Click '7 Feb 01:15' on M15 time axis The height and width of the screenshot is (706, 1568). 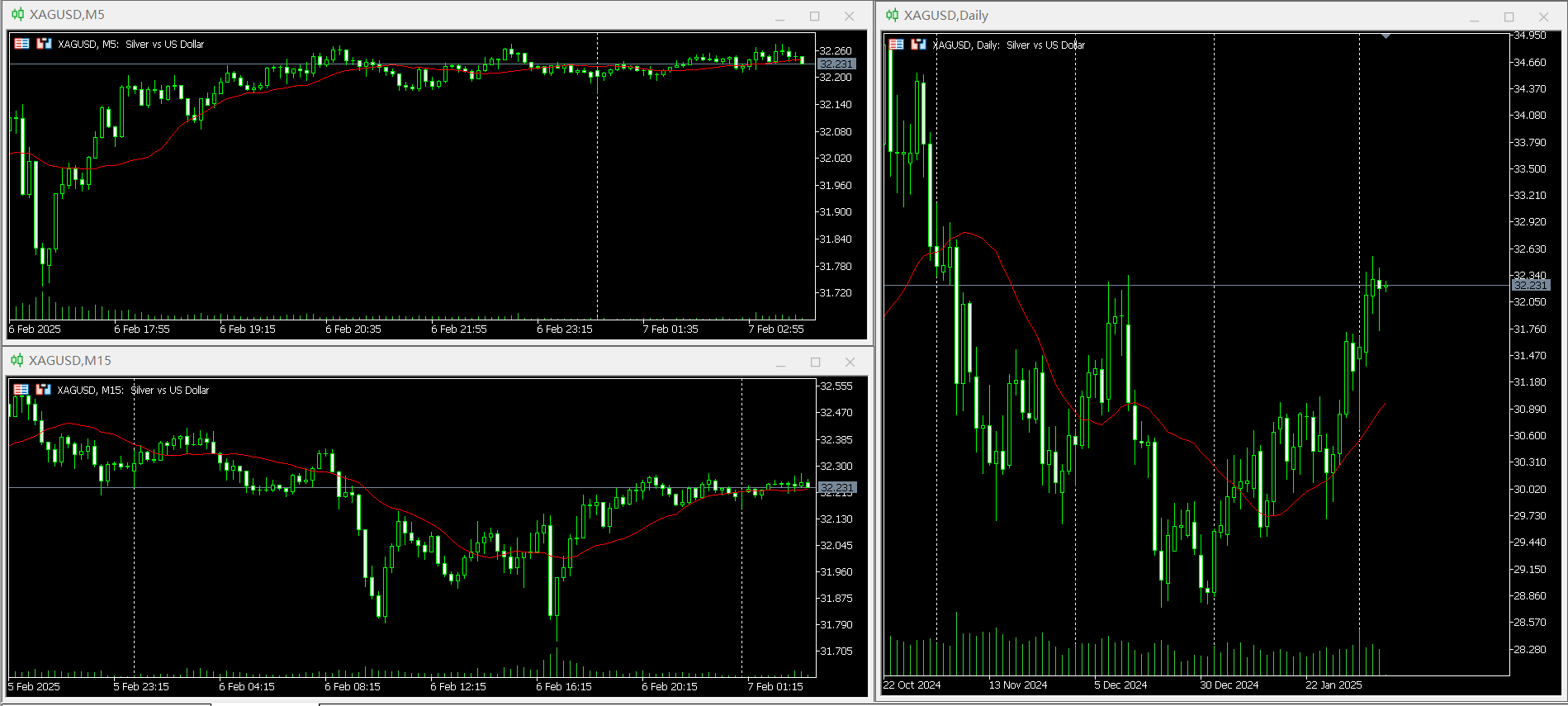[x=775, y=687]
